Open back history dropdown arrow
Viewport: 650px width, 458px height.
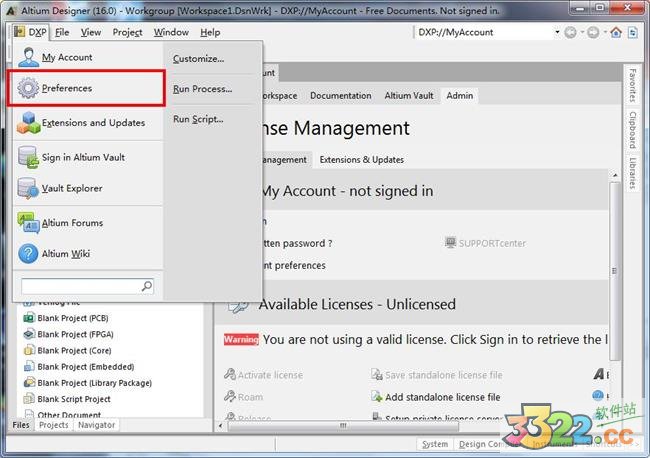point(582,32)
